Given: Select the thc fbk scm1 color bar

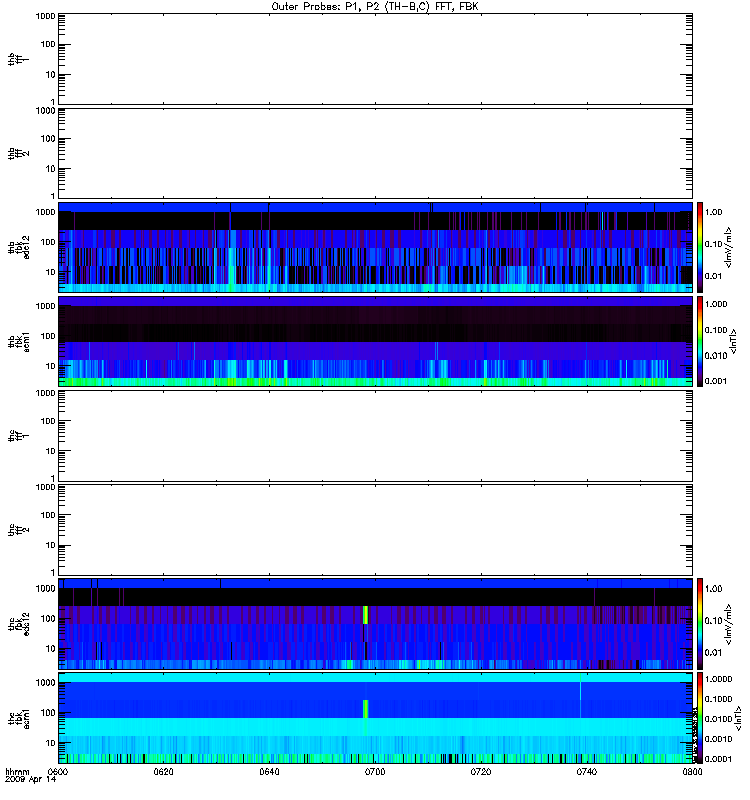Looking at the screenshot, I should coord(700,718).
